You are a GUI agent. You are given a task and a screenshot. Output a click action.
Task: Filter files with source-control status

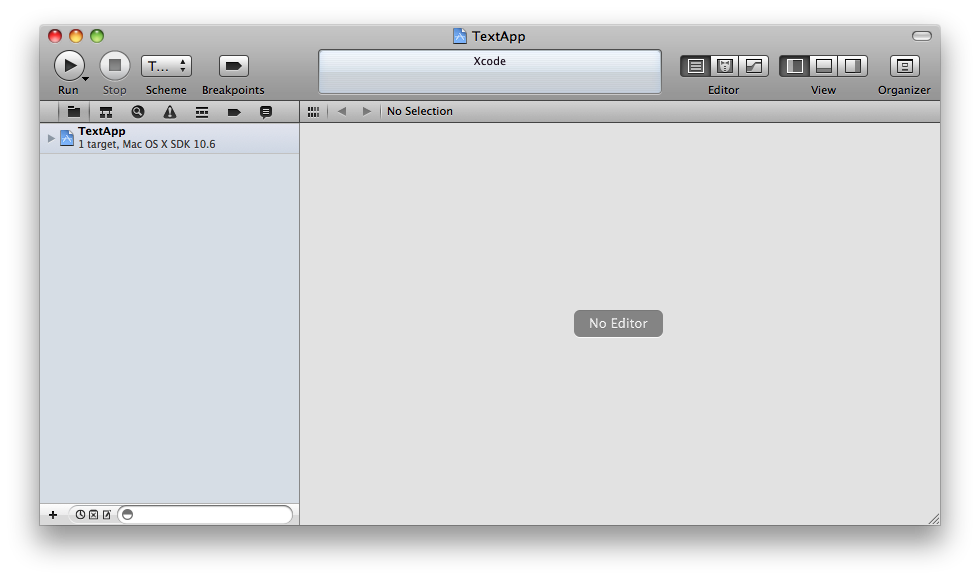(94, 514)
